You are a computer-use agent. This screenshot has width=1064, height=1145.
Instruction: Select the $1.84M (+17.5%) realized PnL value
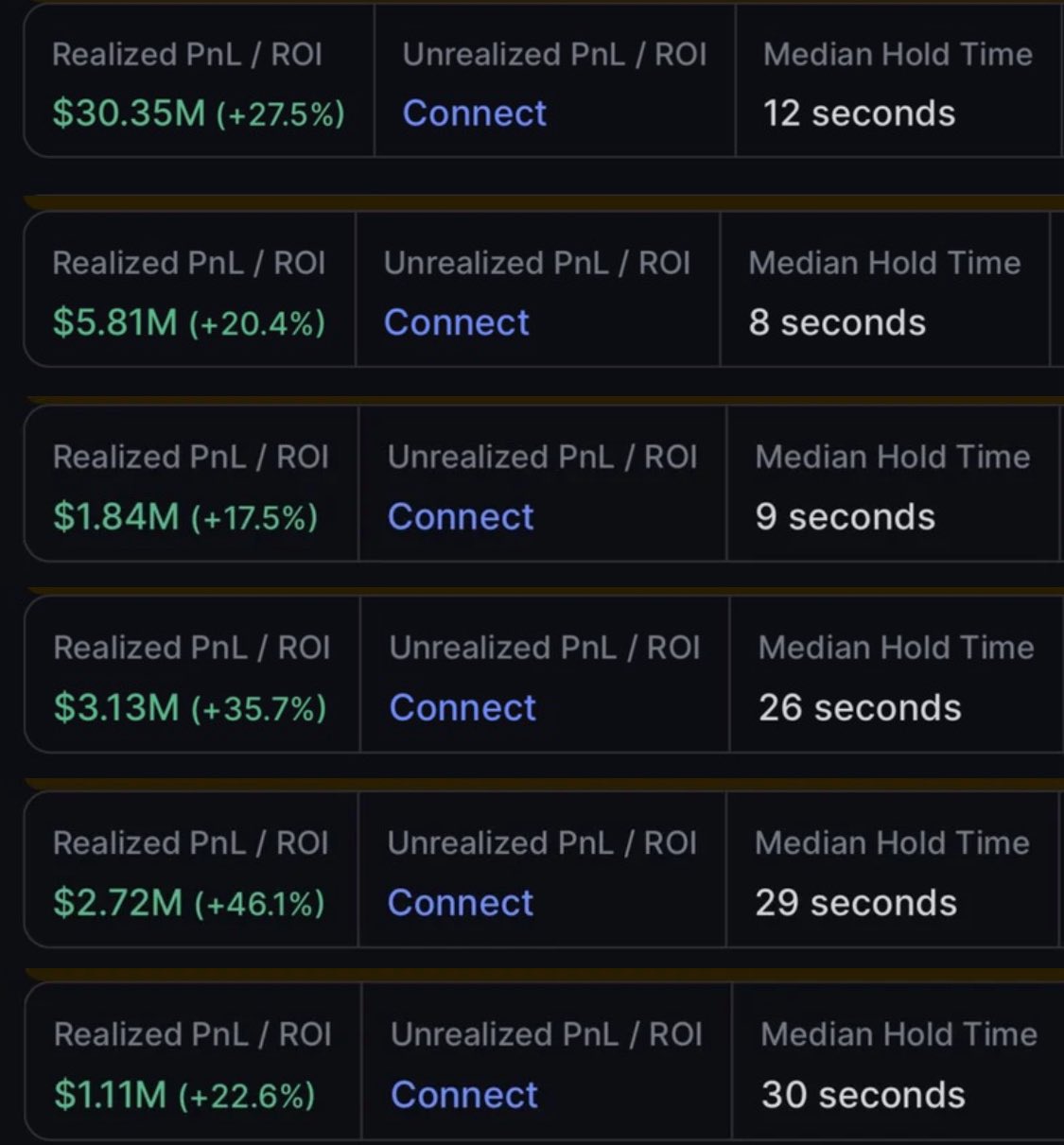coord(185,517)
